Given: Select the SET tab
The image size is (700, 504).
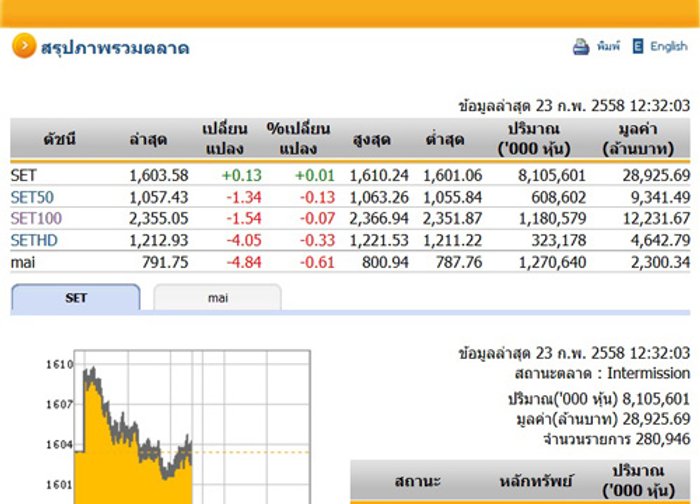Looking at the screenshot, I should click(76, 297).
